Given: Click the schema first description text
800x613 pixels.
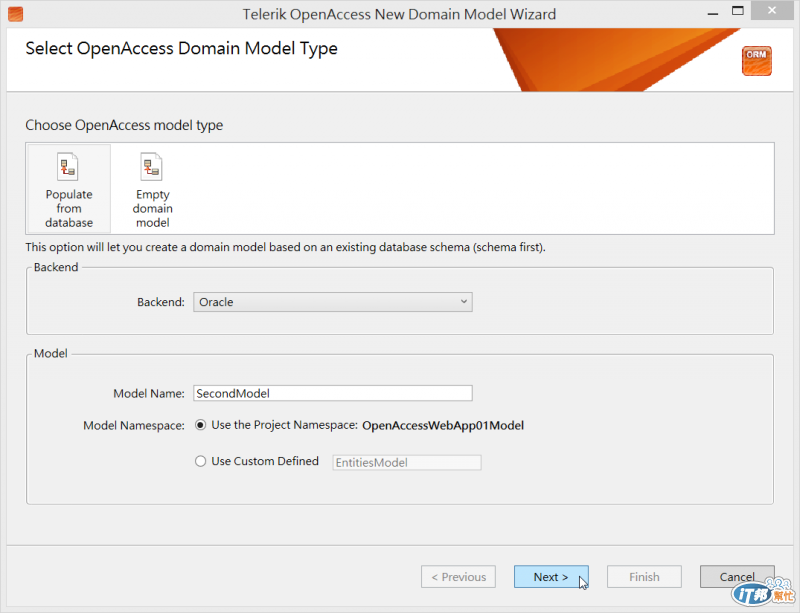Looking at the screenshot, I should 286,248.
